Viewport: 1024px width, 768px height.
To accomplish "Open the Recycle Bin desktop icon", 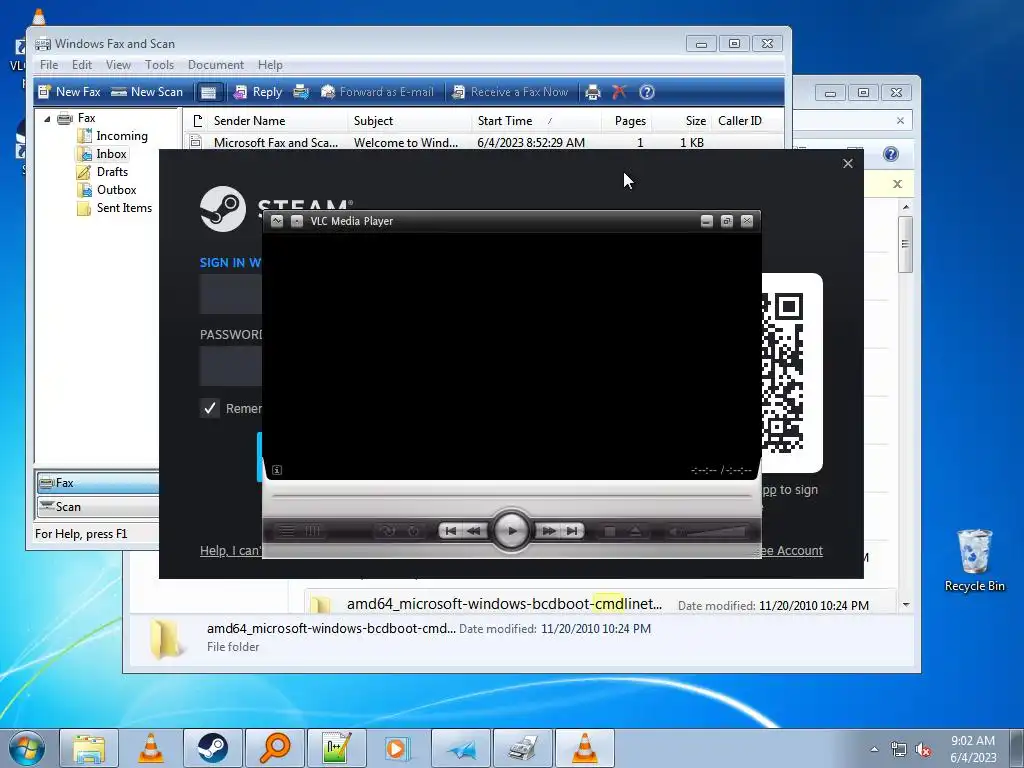I will pyautogui.click(x=974, y=560).
